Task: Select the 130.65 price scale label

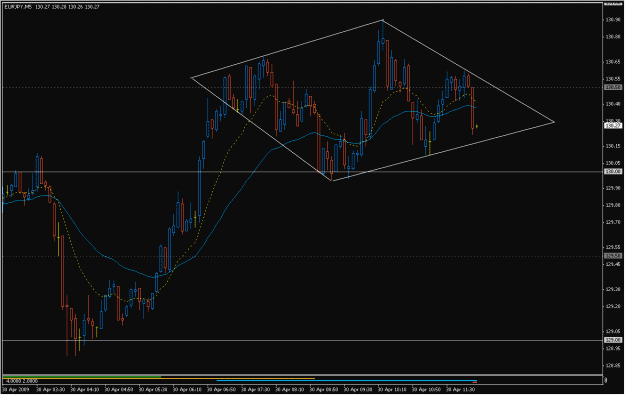Action: tap(613, 62)
